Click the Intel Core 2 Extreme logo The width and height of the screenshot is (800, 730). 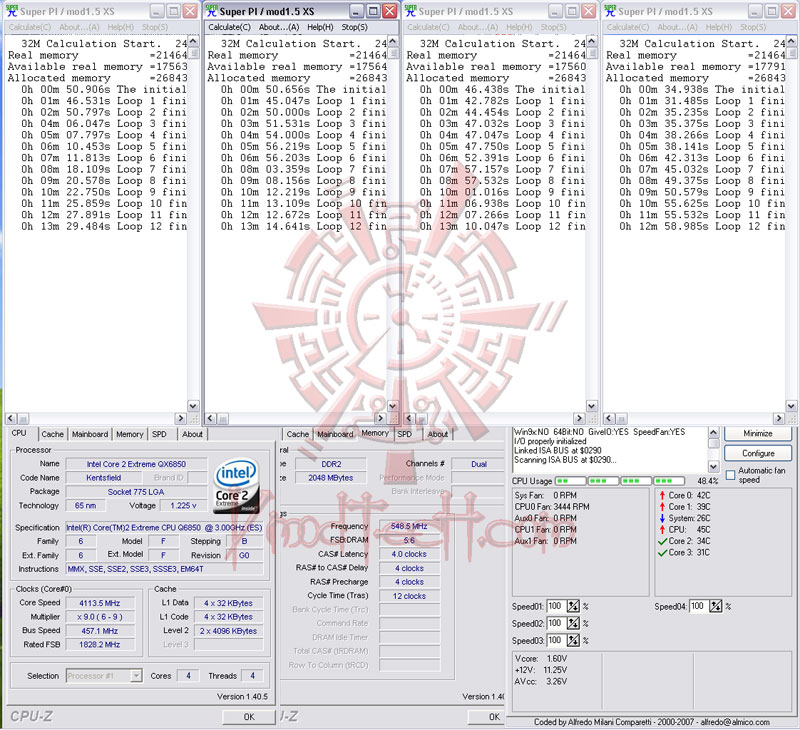click(236, 485)
